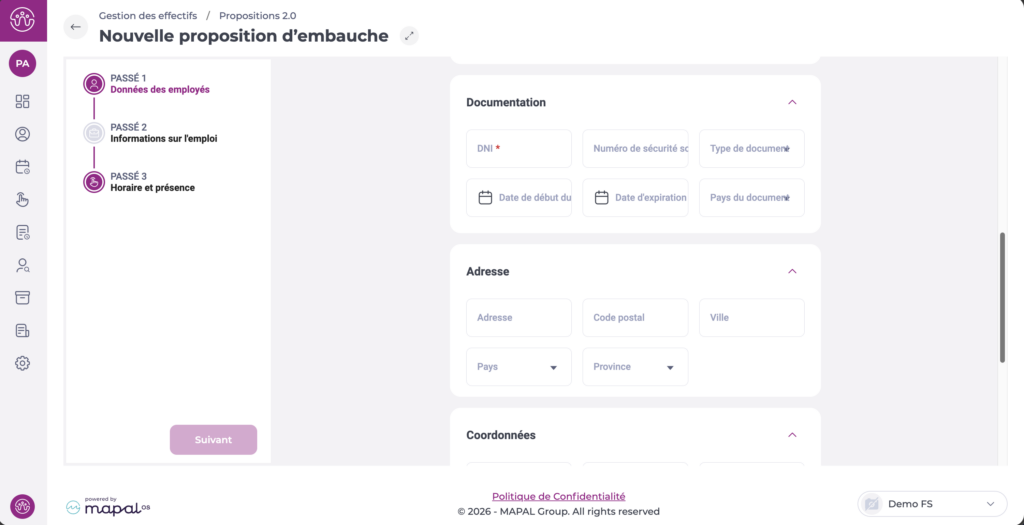This screenshot has height=525, width=1024.
Task: Open the Pays dropdown
Action: (x=519, y=367)
